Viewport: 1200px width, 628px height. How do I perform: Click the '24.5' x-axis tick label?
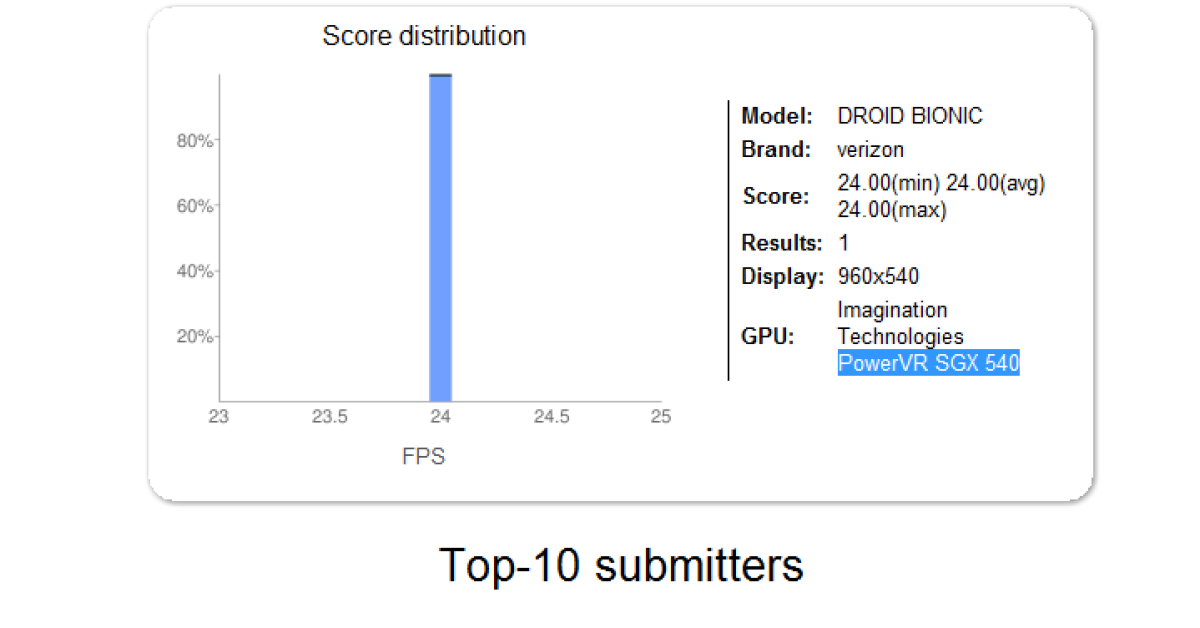551,417
